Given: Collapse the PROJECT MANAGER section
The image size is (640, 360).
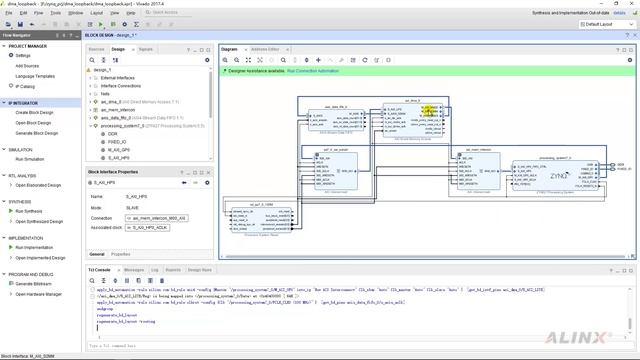Looking at the screenshot, I should 4,46.
